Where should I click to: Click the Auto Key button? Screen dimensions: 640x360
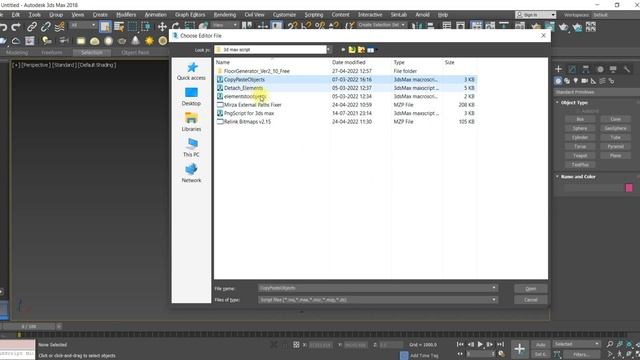tap(540, 345)
